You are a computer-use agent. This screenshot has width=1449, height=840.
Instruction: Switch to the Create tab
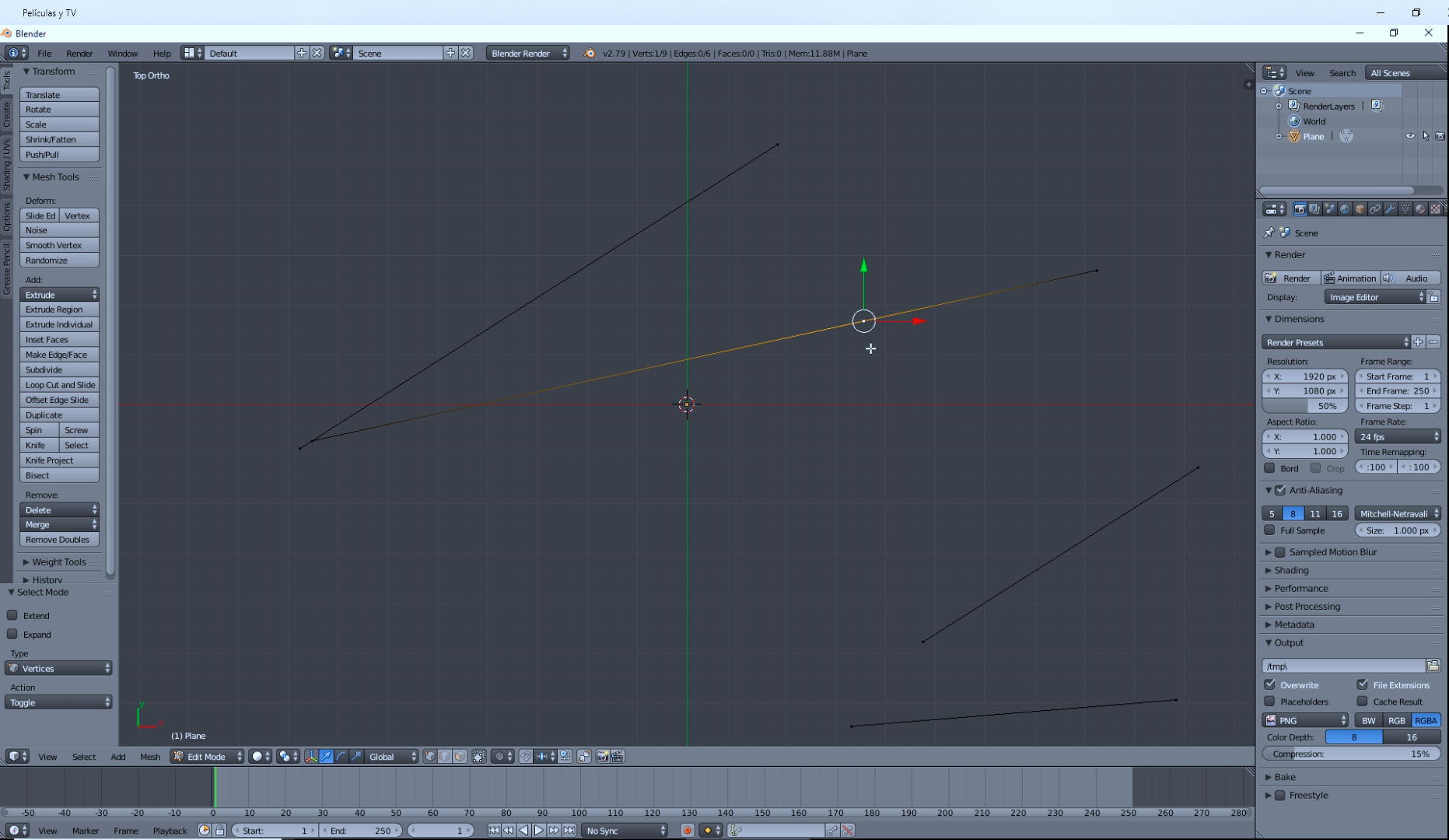[x=7, y=114]
